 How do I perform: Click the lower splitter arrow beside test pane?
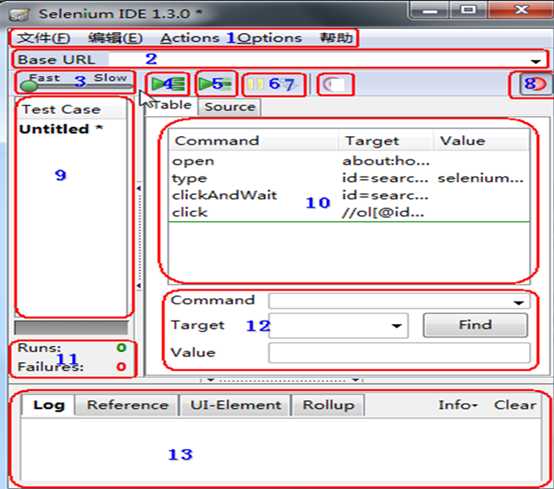[139, 285]
